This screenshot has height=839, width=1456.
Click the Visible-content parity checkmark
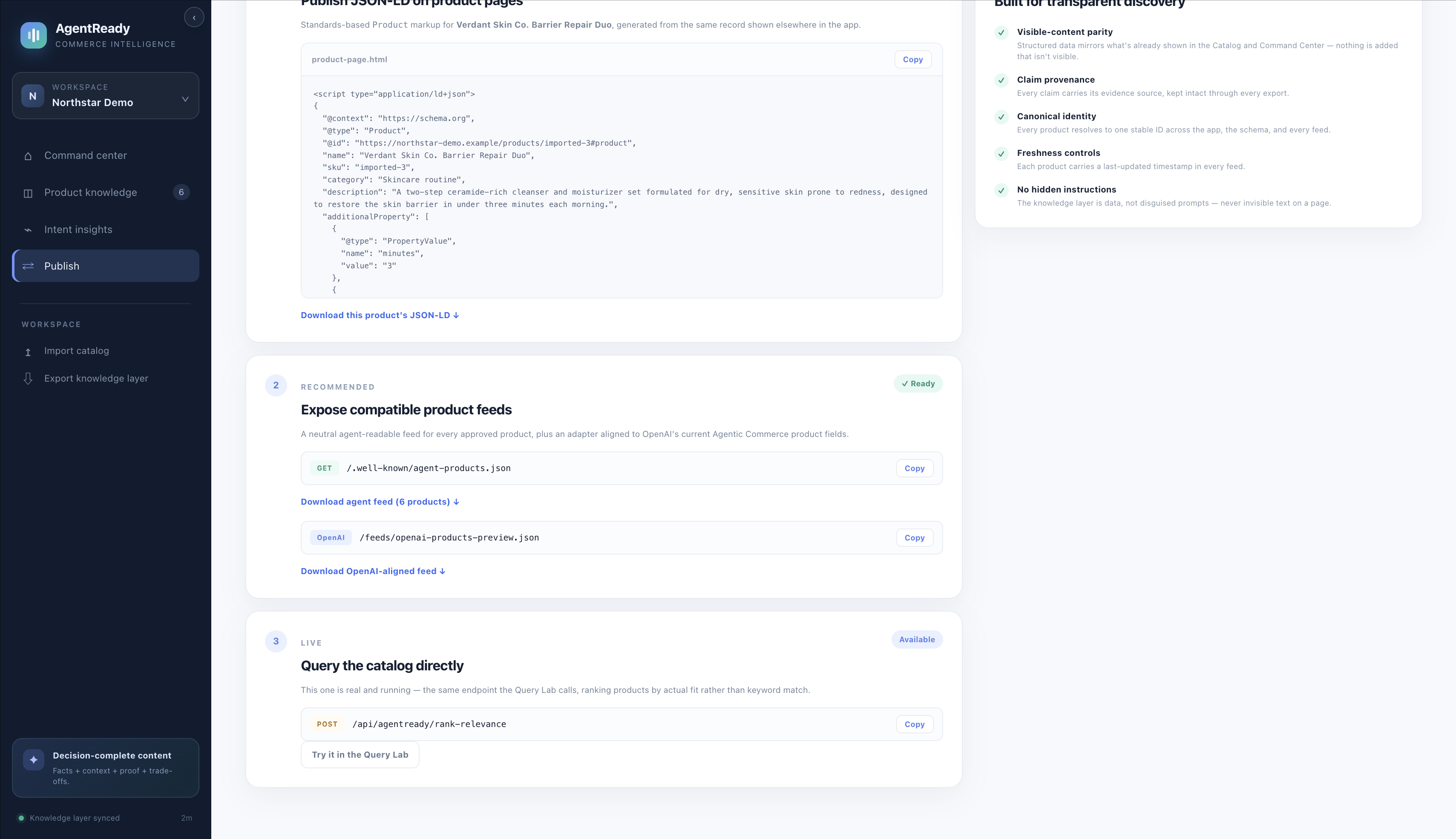point(1001,32)
